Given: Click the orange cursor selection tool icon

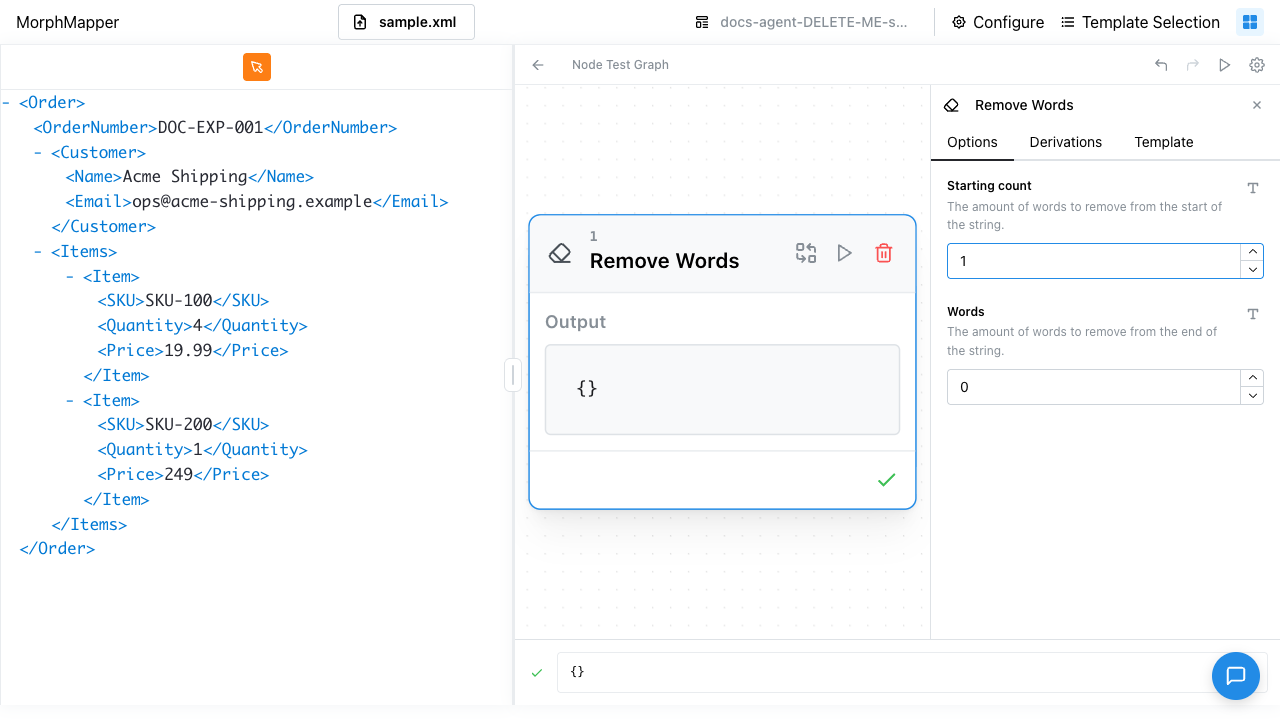Looking at the screenshot, I should click(x=257, y=67).
